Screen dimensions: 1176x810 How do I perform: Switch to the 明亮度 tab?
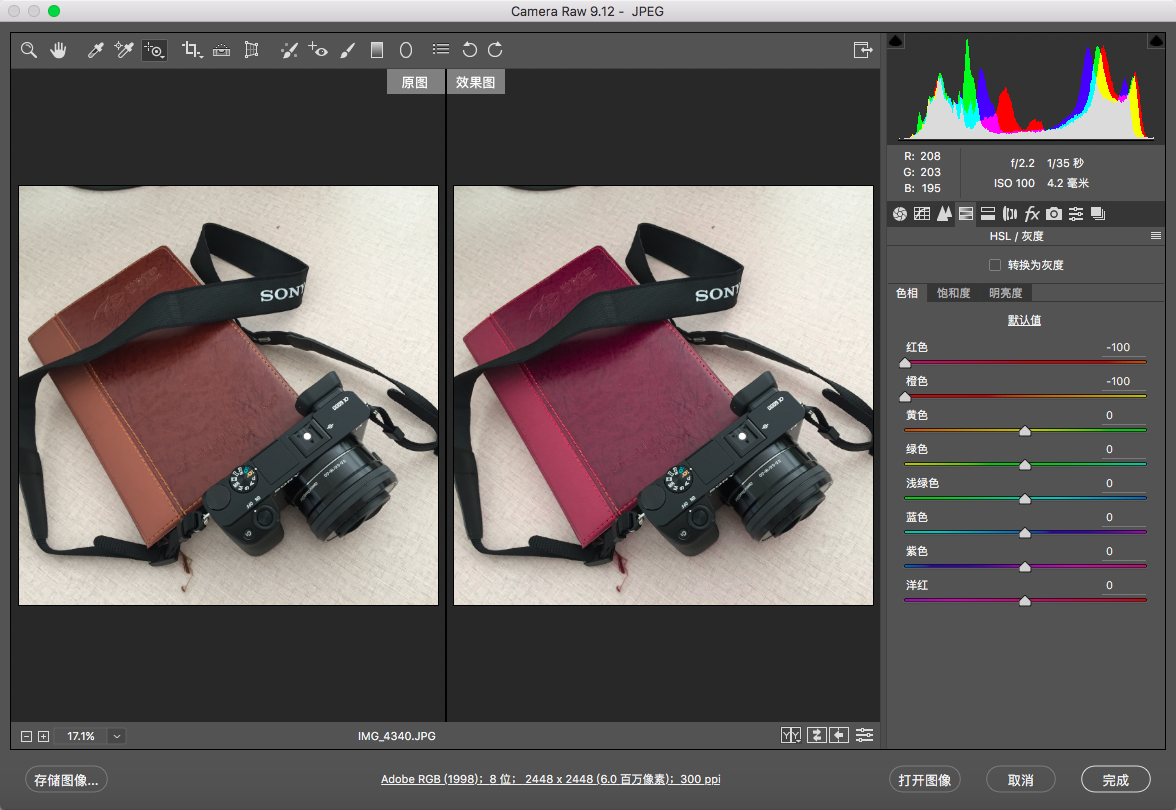pyautogui.click(x=1005, y=293)
